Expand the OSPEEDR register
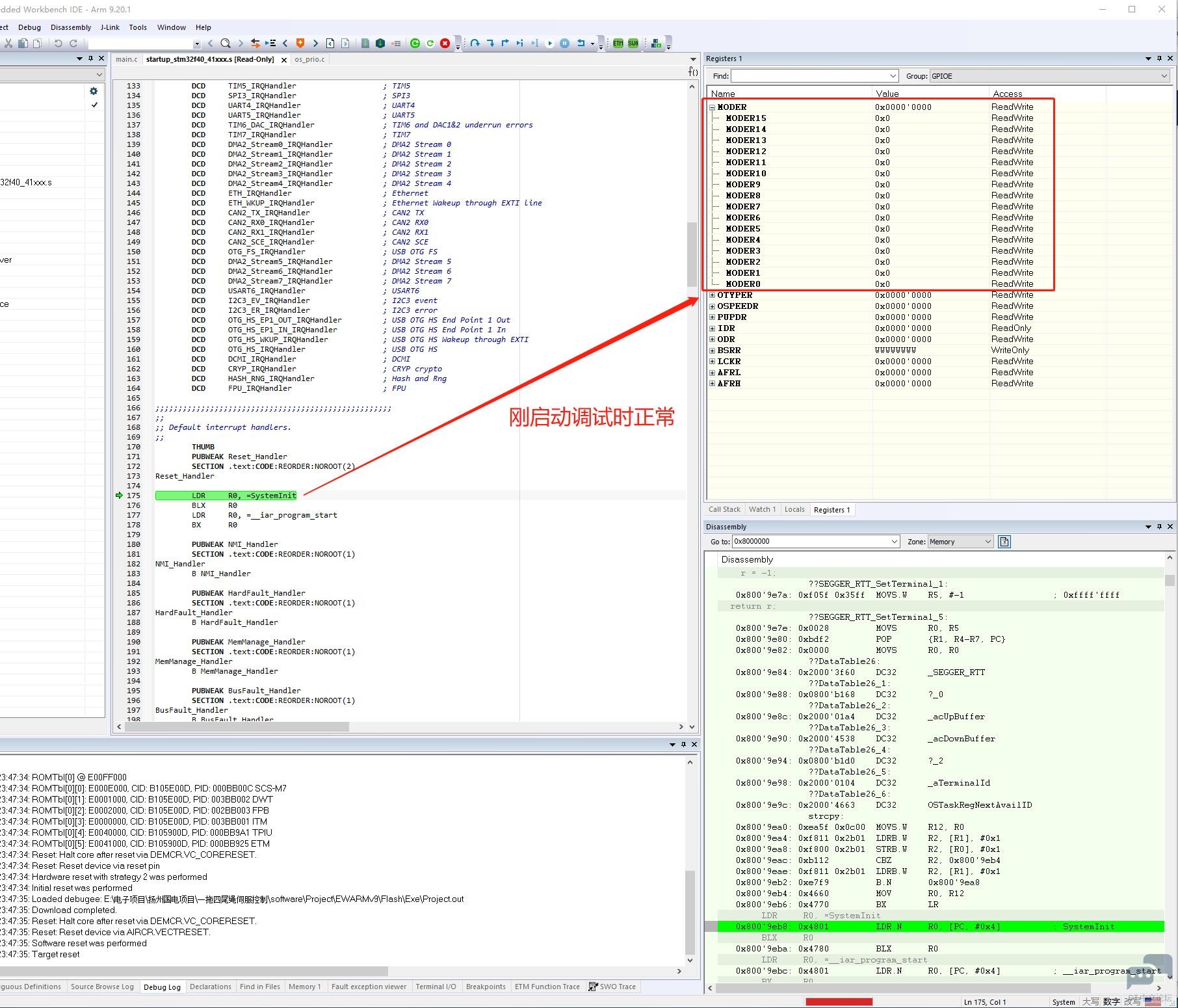Viewport: 1178px width, 1008px height. tap(712, 306)
